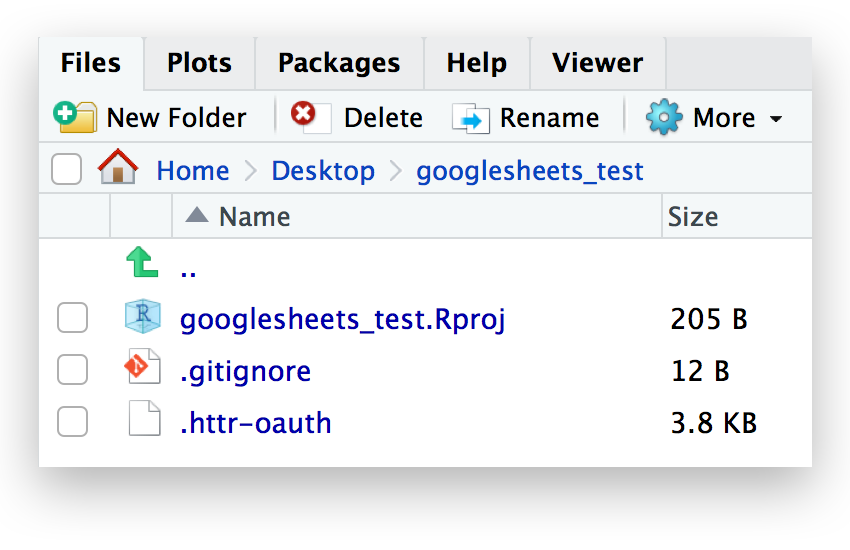Click the Rename file icon
This screenshot has width=850, height=550.
[471, 118]
